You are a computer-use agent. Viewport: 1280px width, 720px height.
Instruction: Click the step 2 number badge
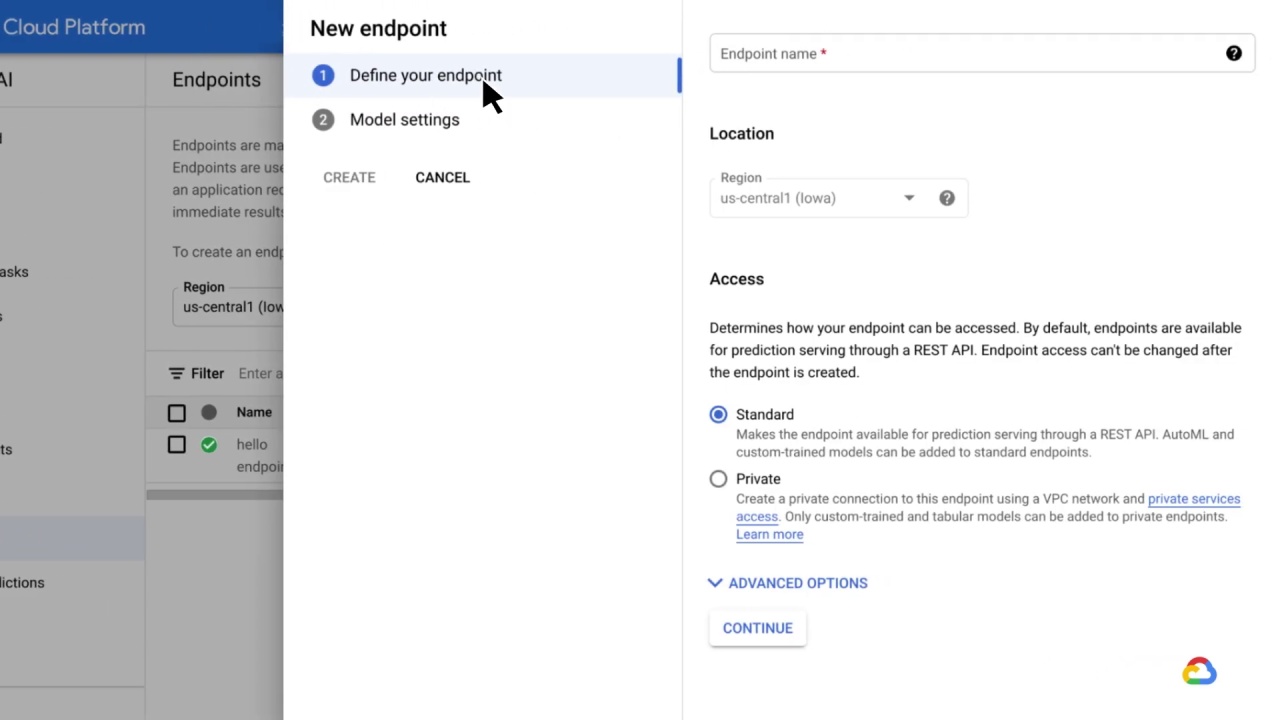pyautogui.click(x=323, y=120)
